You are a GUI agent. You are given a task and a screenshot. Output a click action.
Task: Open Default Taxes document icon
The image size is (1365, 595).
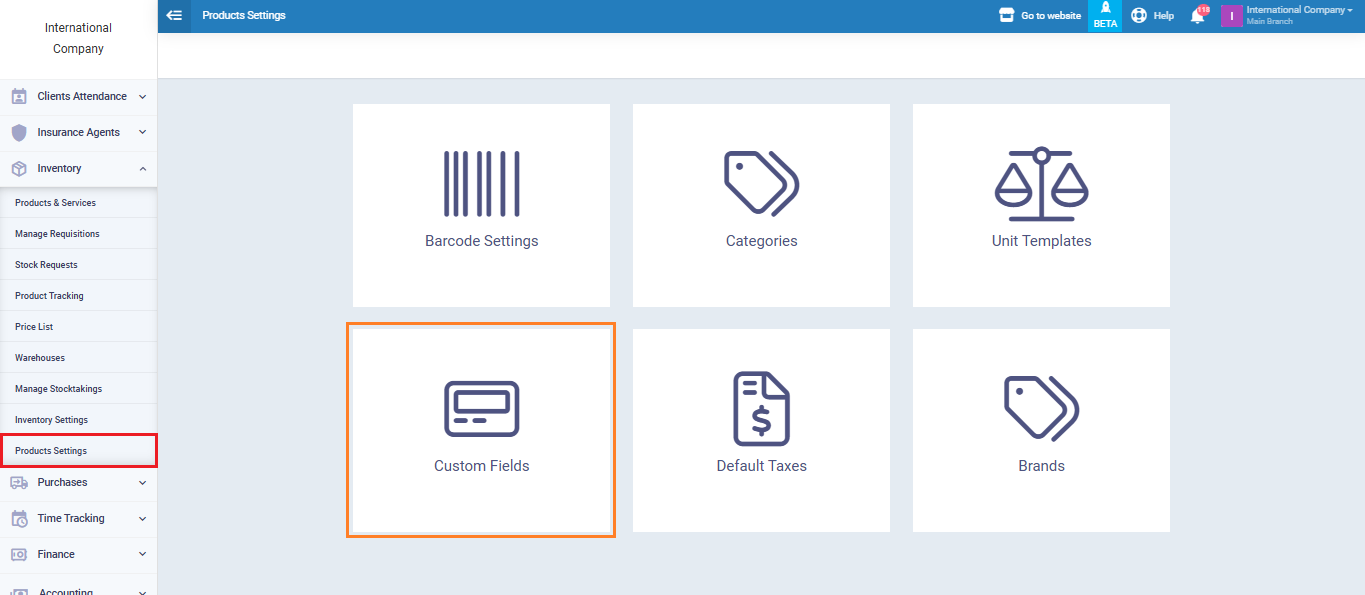pyautogui.click(x=761, y=409)
